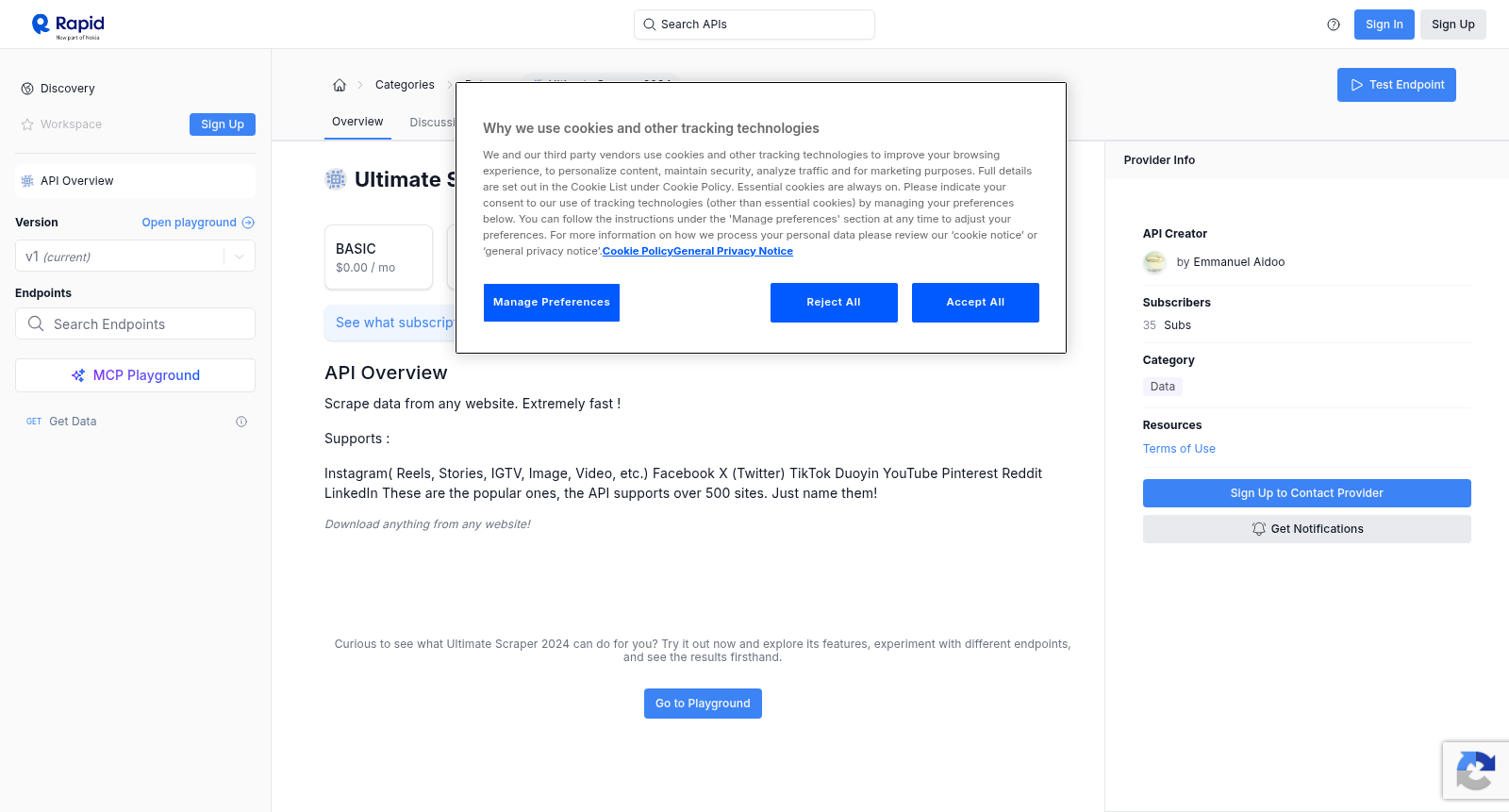Click the '35 Subs' subscriber count
The height and width of the screenshot is (812, 1509).
pyautogui.click(x=1167, y=325)
